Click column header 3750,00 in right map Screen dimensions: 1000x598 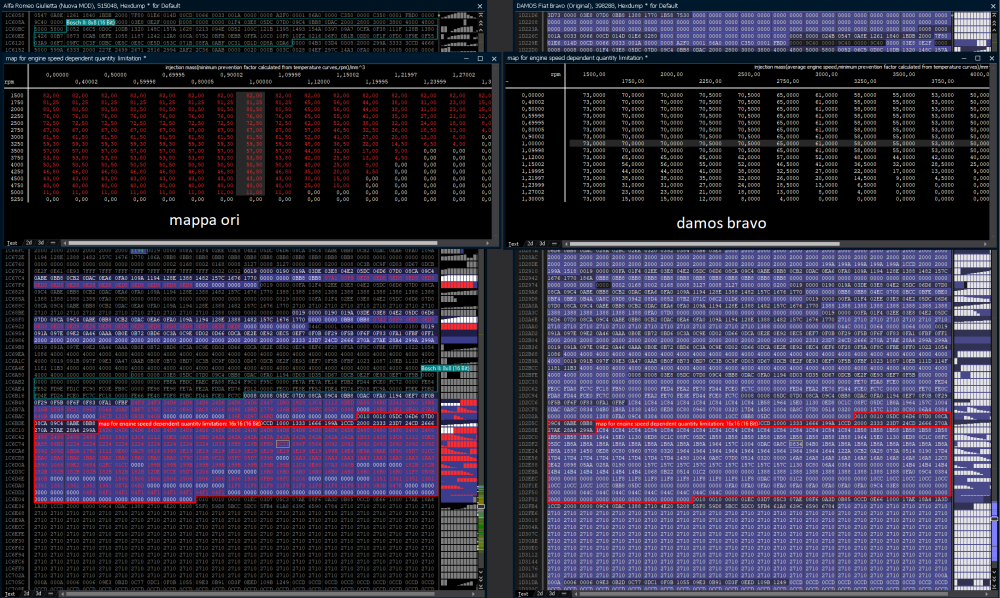[943, 81]
